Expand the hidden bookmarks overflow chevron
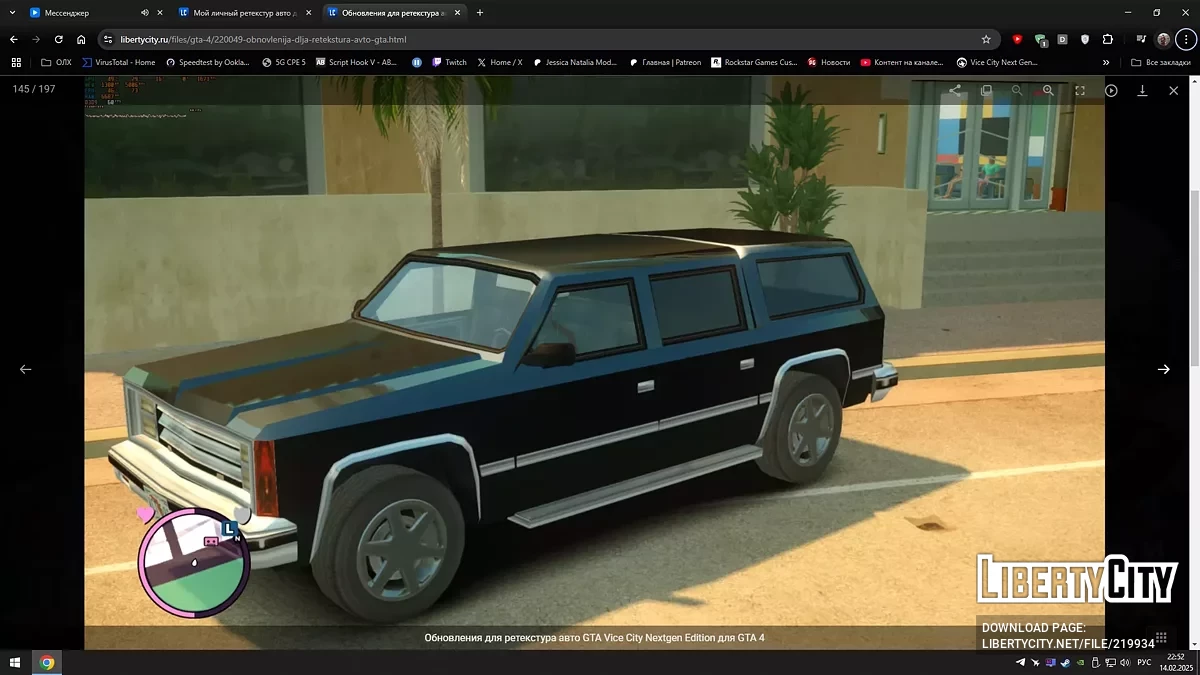Screen dimensions: 1200x675 [1106, 62]
